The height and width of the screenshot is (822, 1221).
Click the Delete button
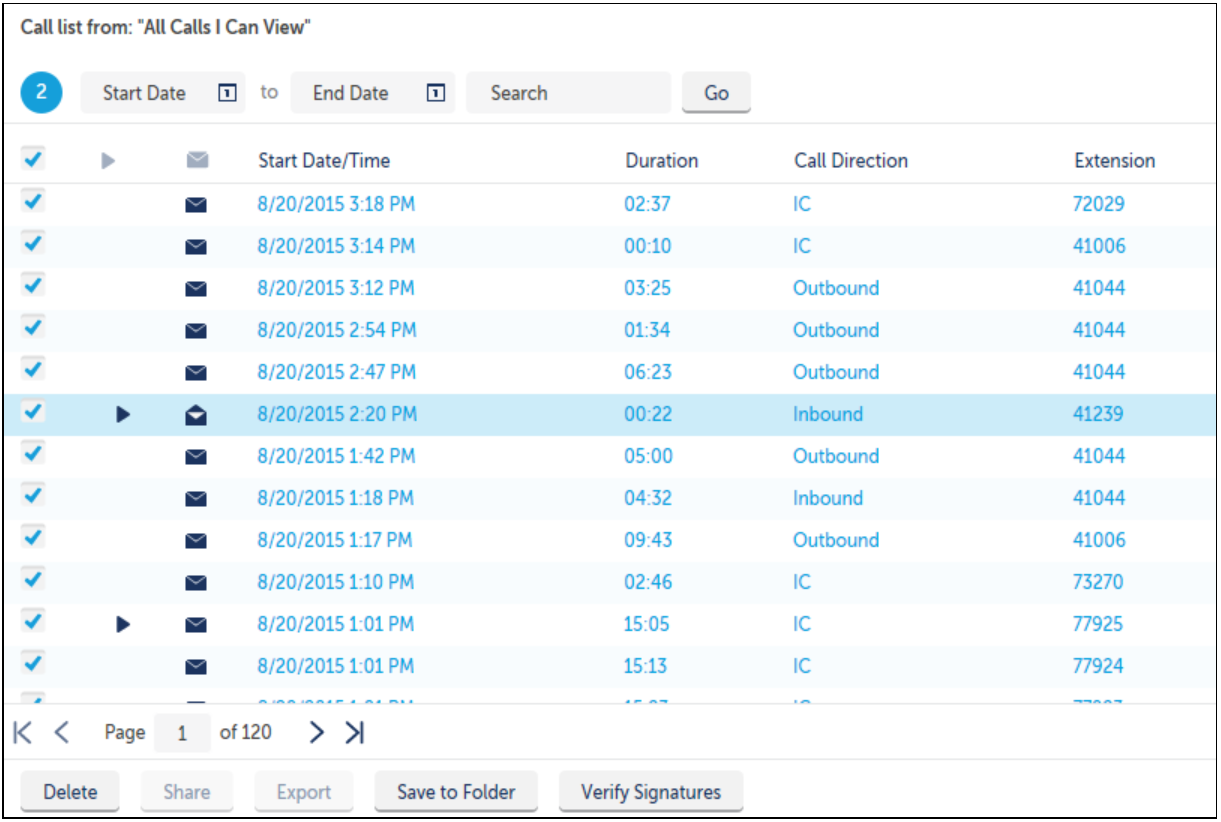tap(70, 792)
